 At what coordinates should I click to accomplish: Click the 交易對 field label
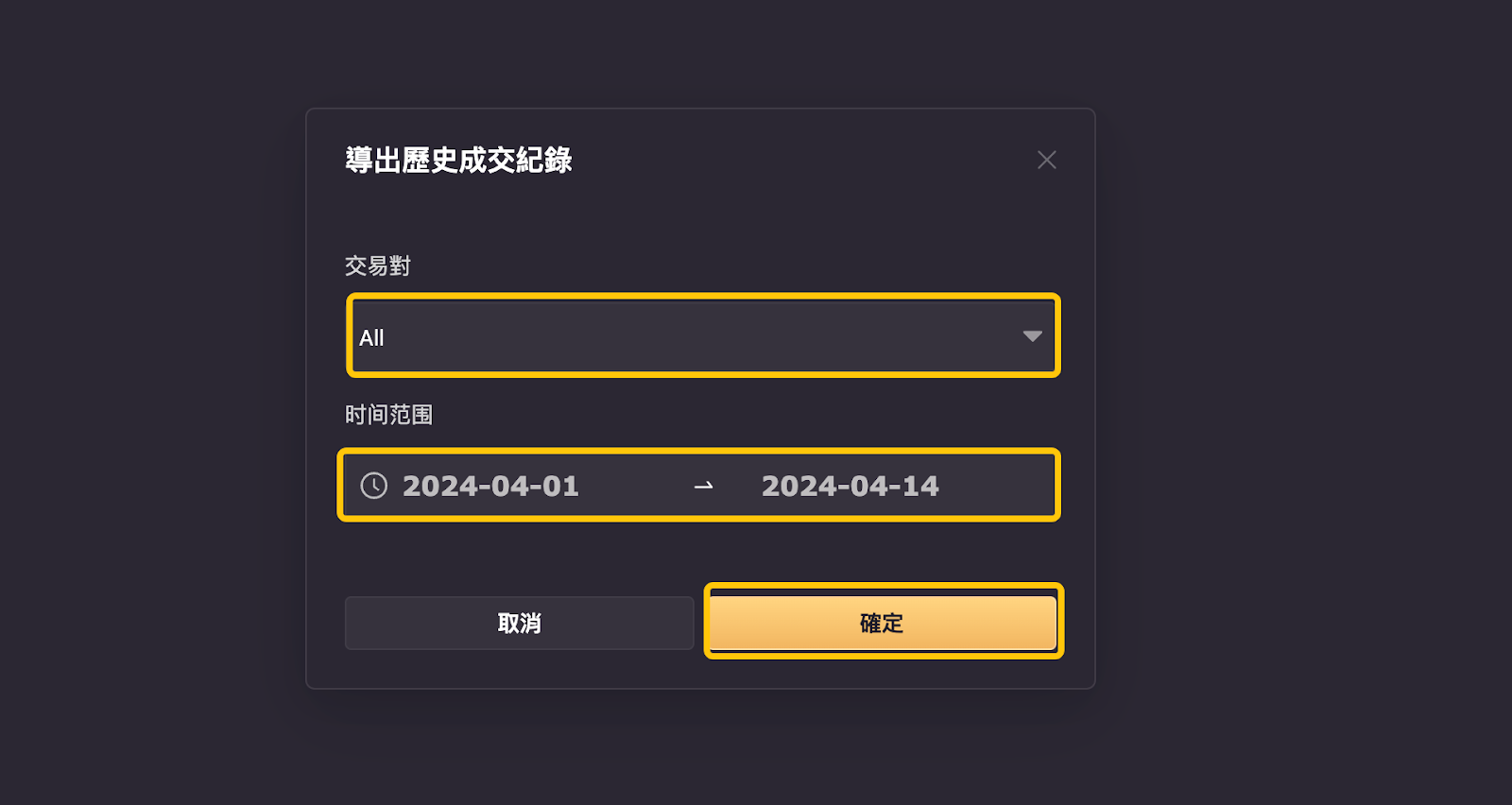[x=377, y=265]
